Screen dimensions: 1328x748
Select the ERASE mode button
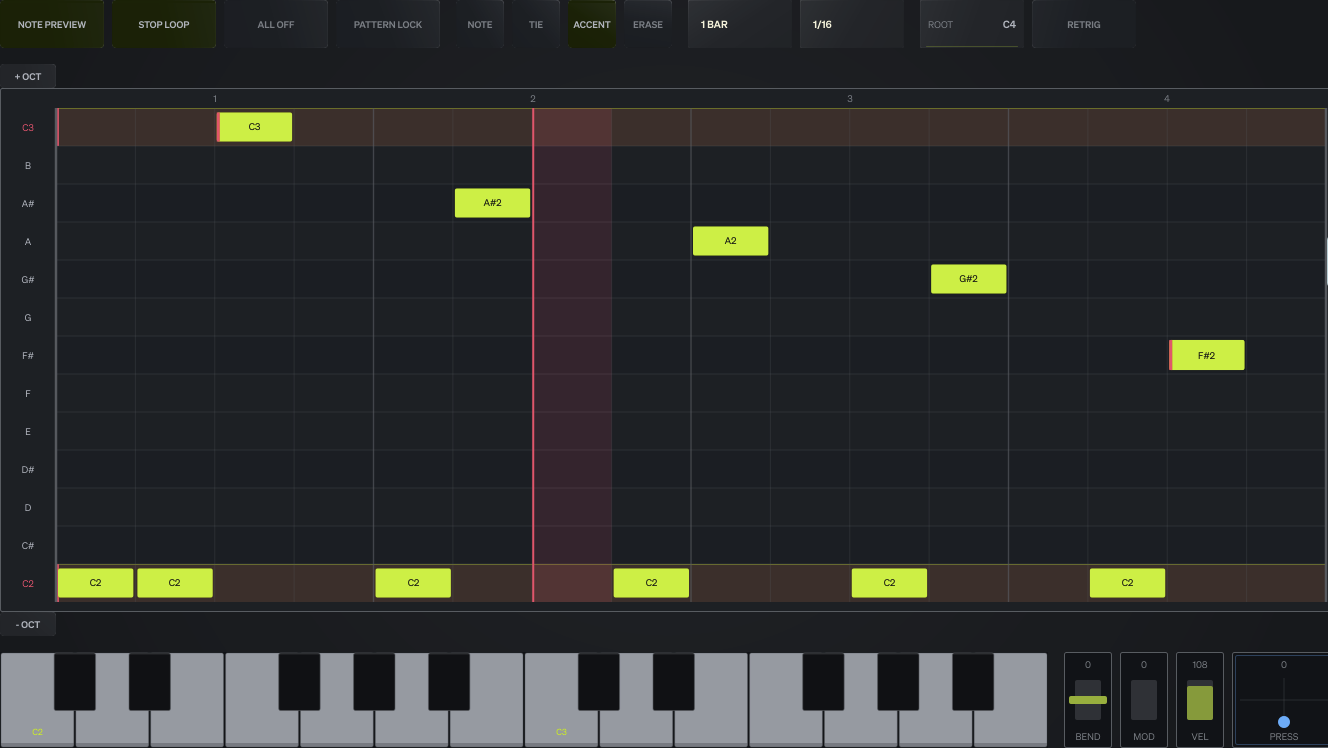pos(648,24)
